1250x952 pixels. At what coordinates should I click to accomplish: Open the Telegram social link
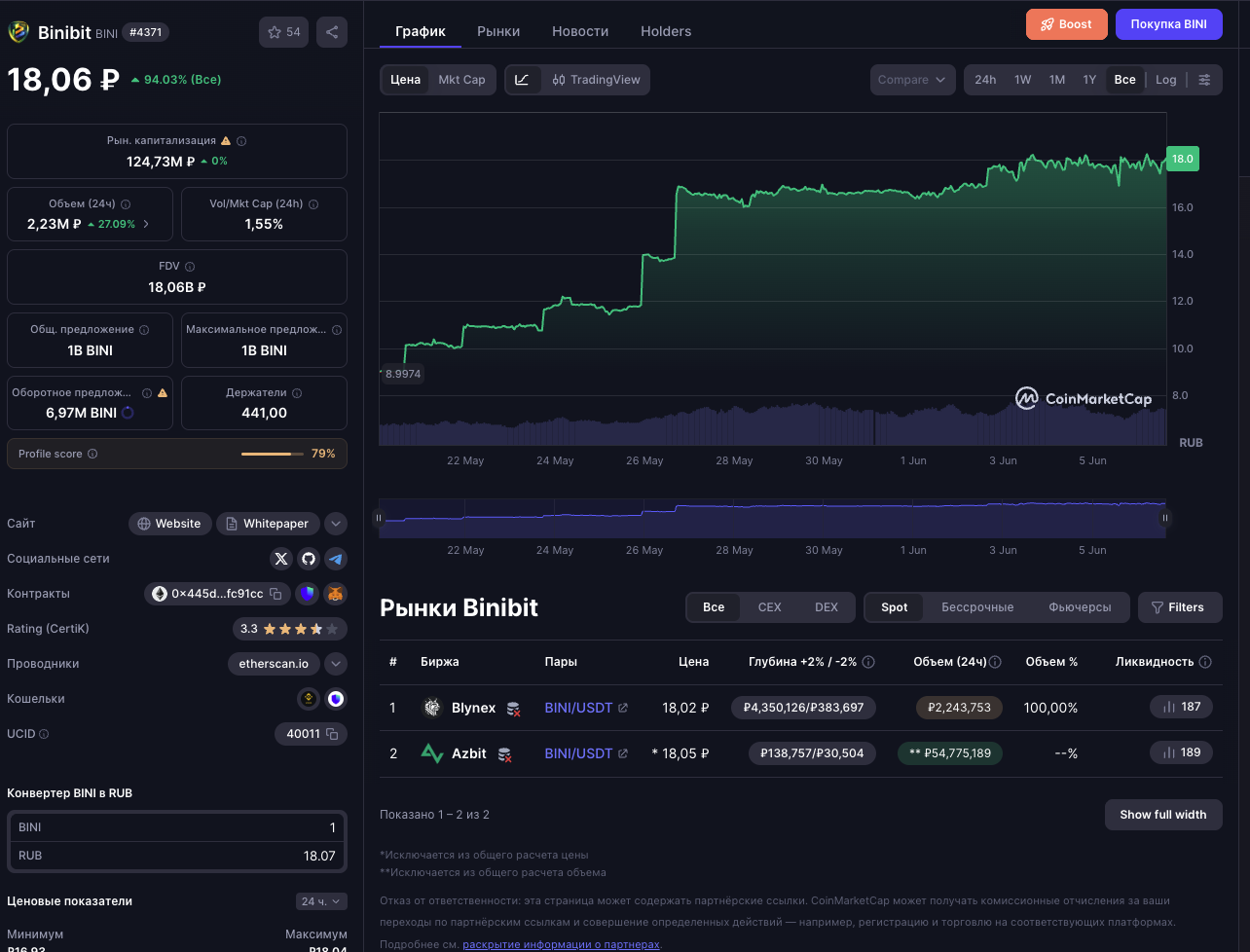[336, 559]
